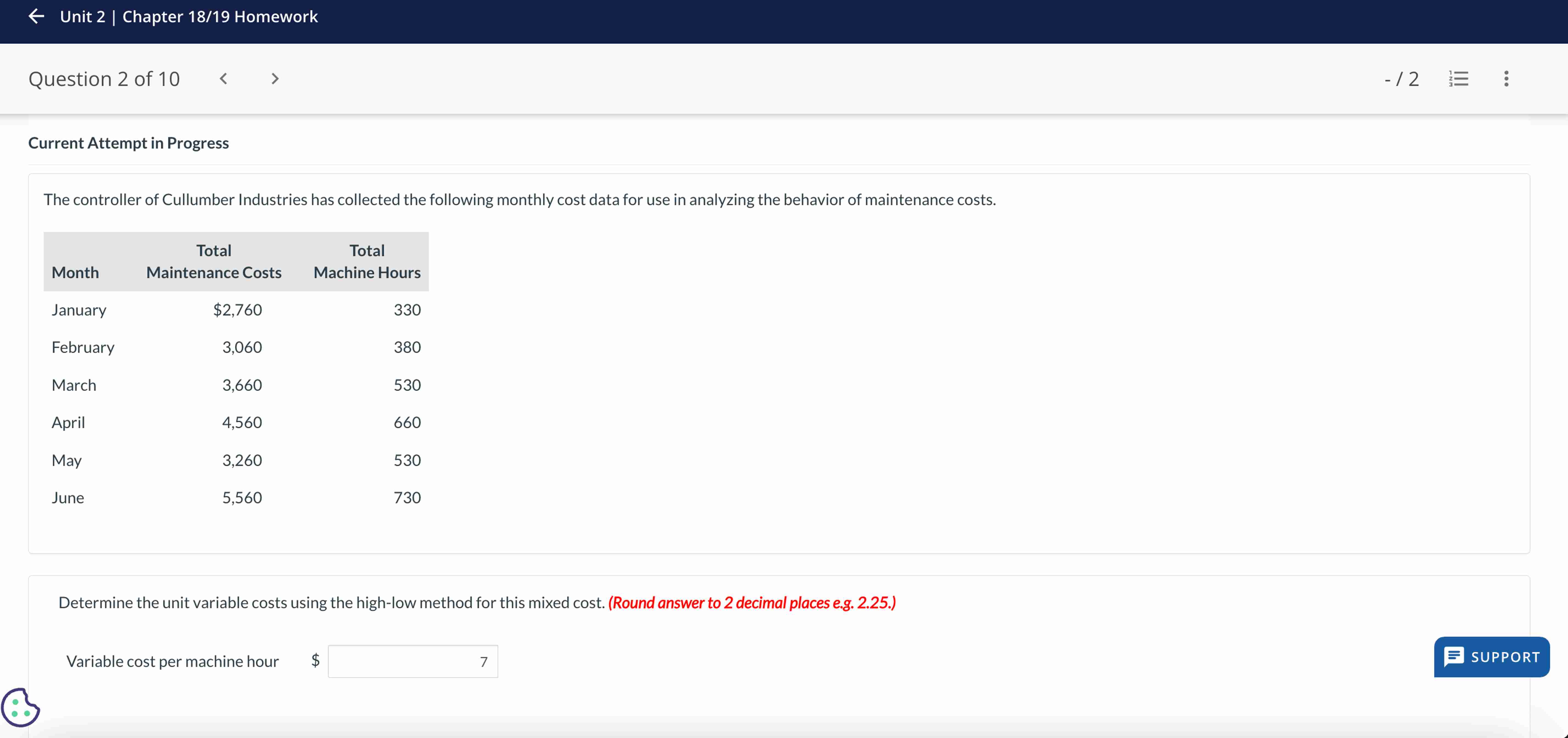Go to the previous question using left chevron
1568x738 pixels.
click(223, 79)
